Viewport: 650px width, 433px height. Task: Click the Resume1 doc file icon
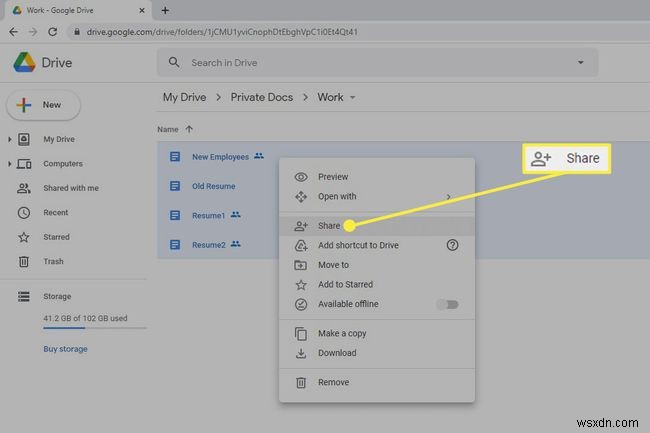coord(175,215)
